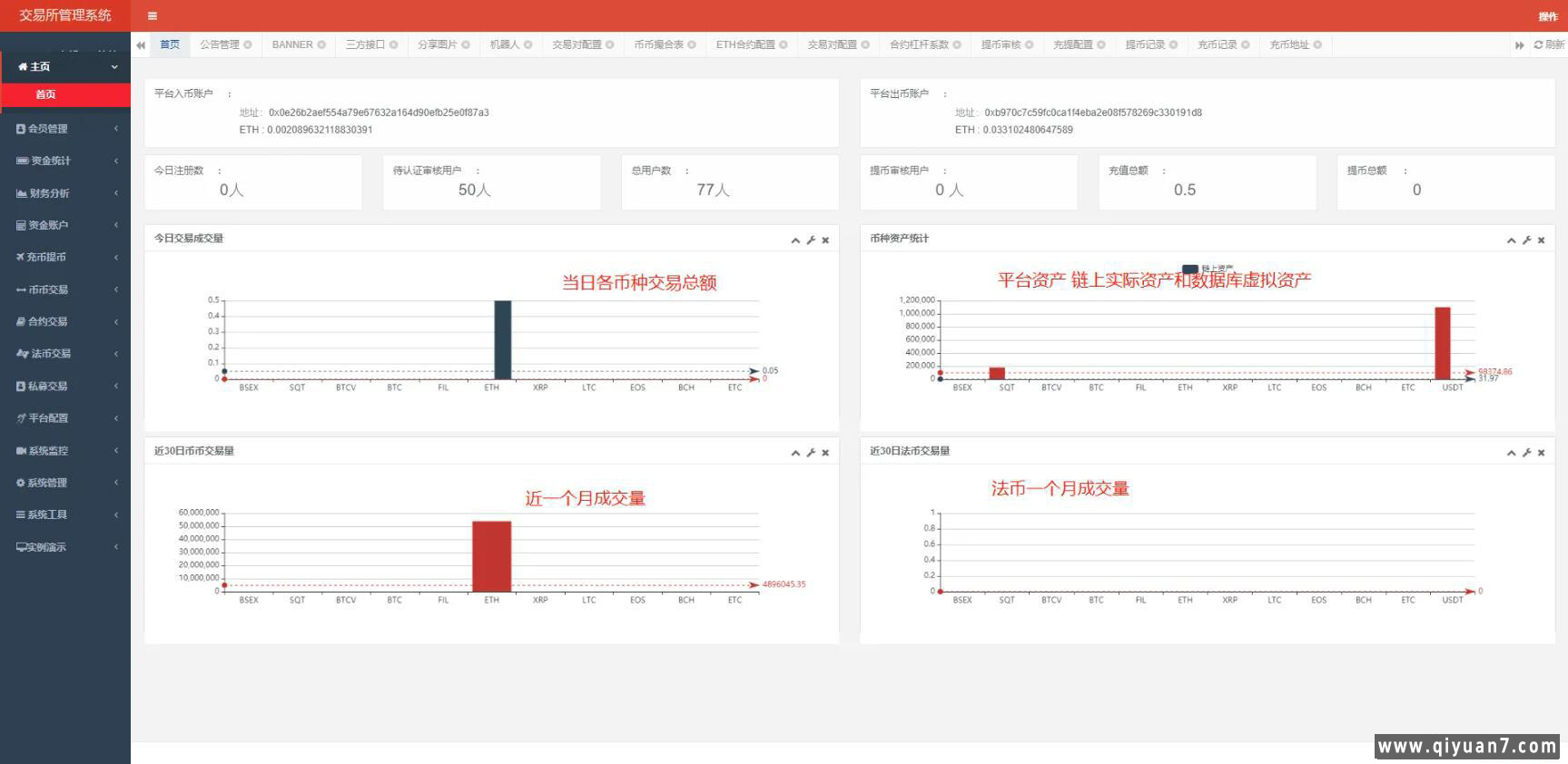
Task: Select 首页 in the sidebar
Action: click(x=45, y=94)
